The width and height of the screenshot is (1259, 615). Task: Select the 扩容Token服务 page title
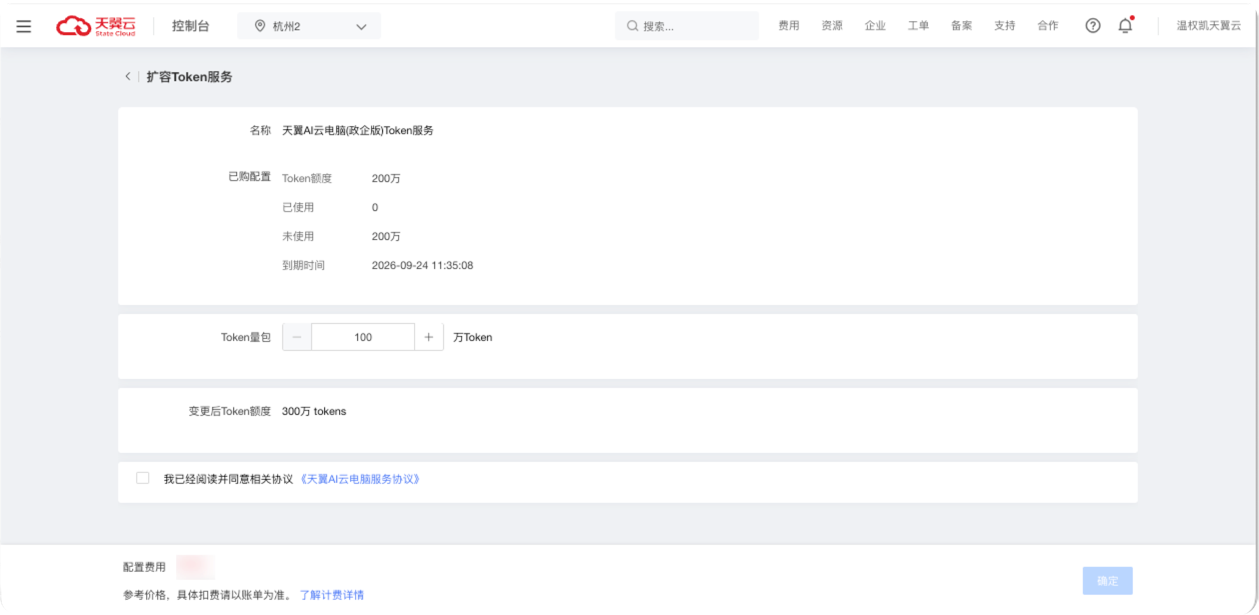[189, 76]
